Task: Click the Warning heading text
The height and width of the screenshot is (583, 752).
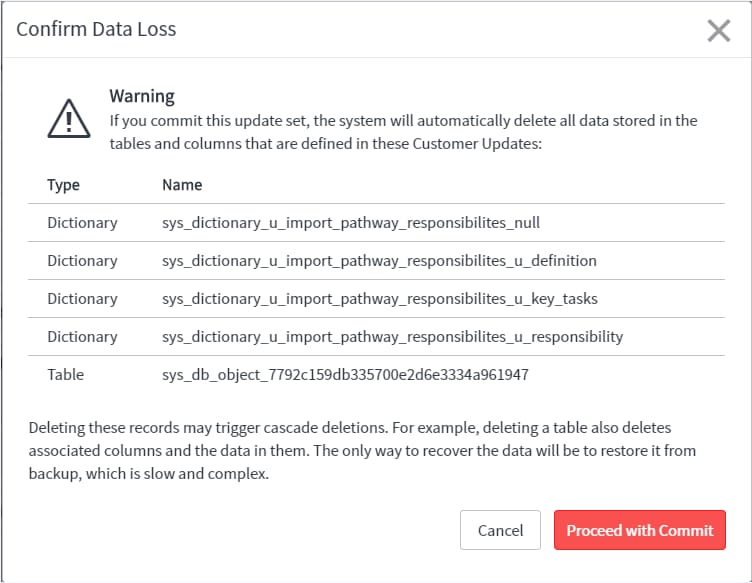Action: coord(142,96)
